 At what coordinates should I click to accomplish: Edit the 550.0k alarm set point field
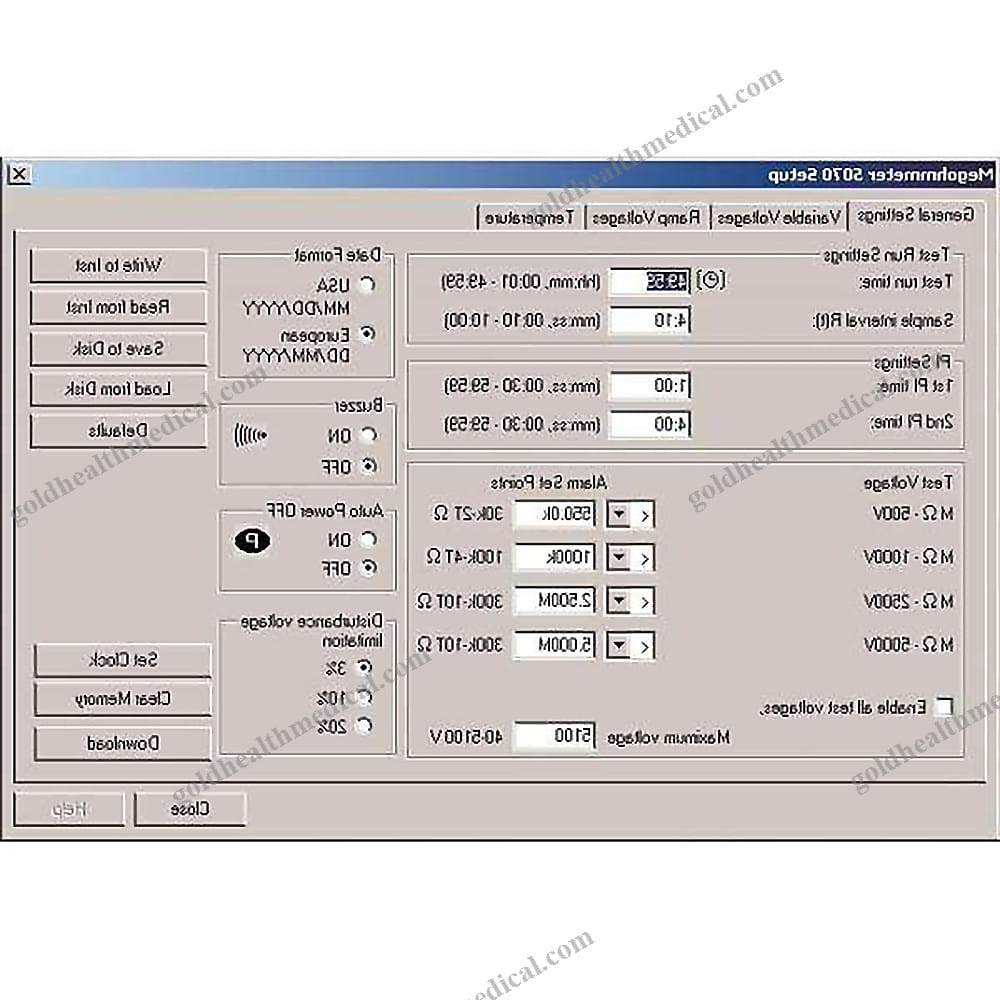click(x=554, y=514)
